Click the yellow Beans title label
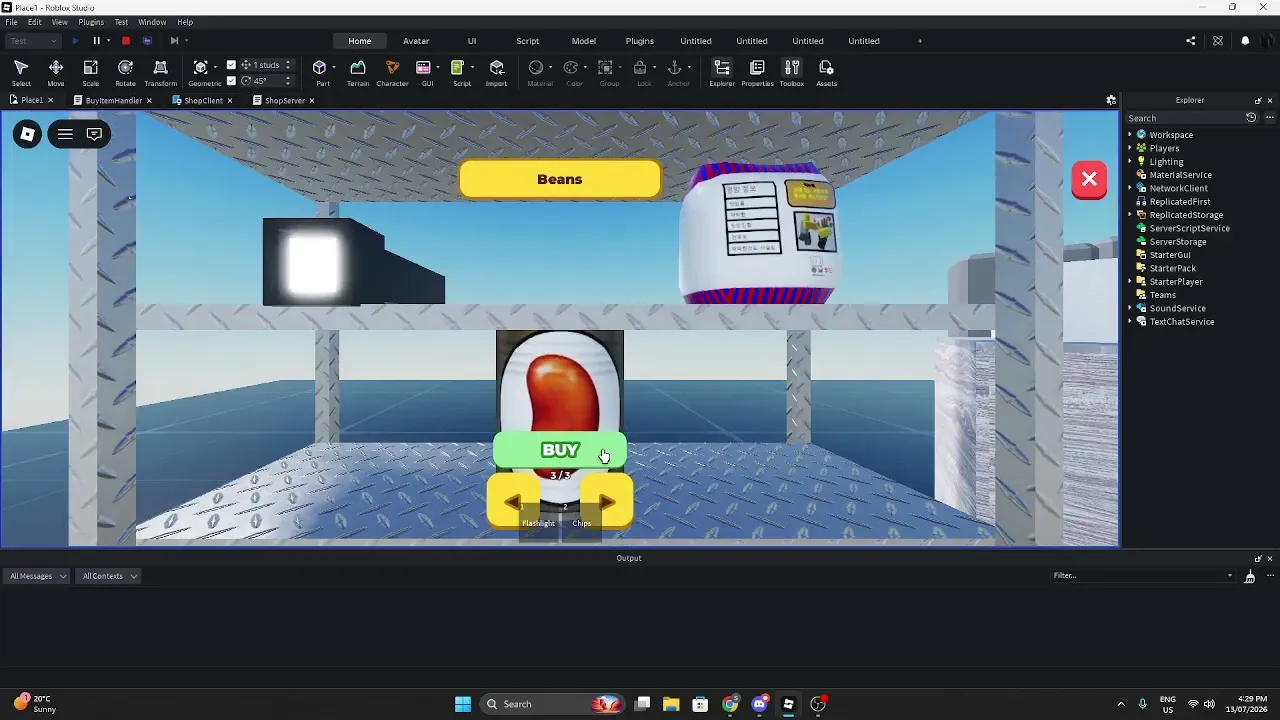1280x720 pixels. tap(560, 179)
